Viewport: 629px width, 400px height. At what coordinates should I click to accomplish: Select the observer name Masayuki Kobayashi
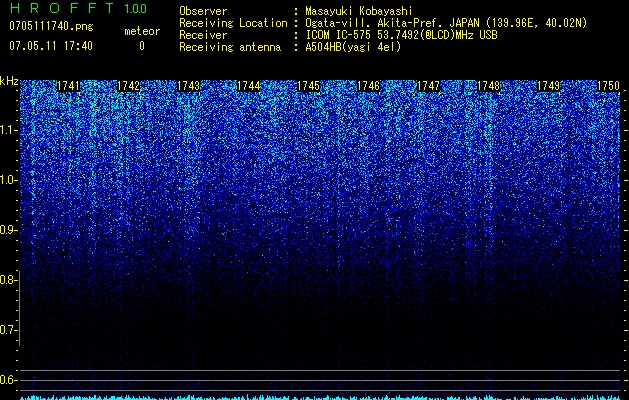coord(359,11)
